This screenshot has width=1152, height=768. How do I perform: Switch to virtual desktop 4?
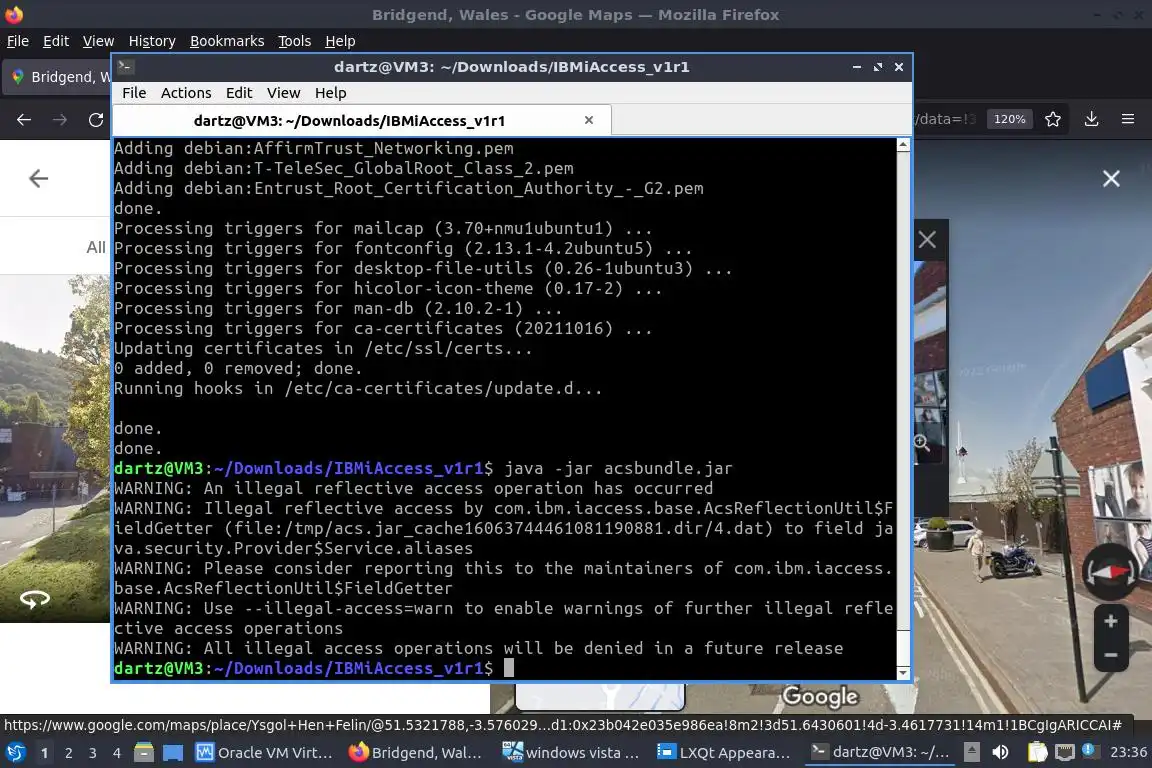[116, 753]
